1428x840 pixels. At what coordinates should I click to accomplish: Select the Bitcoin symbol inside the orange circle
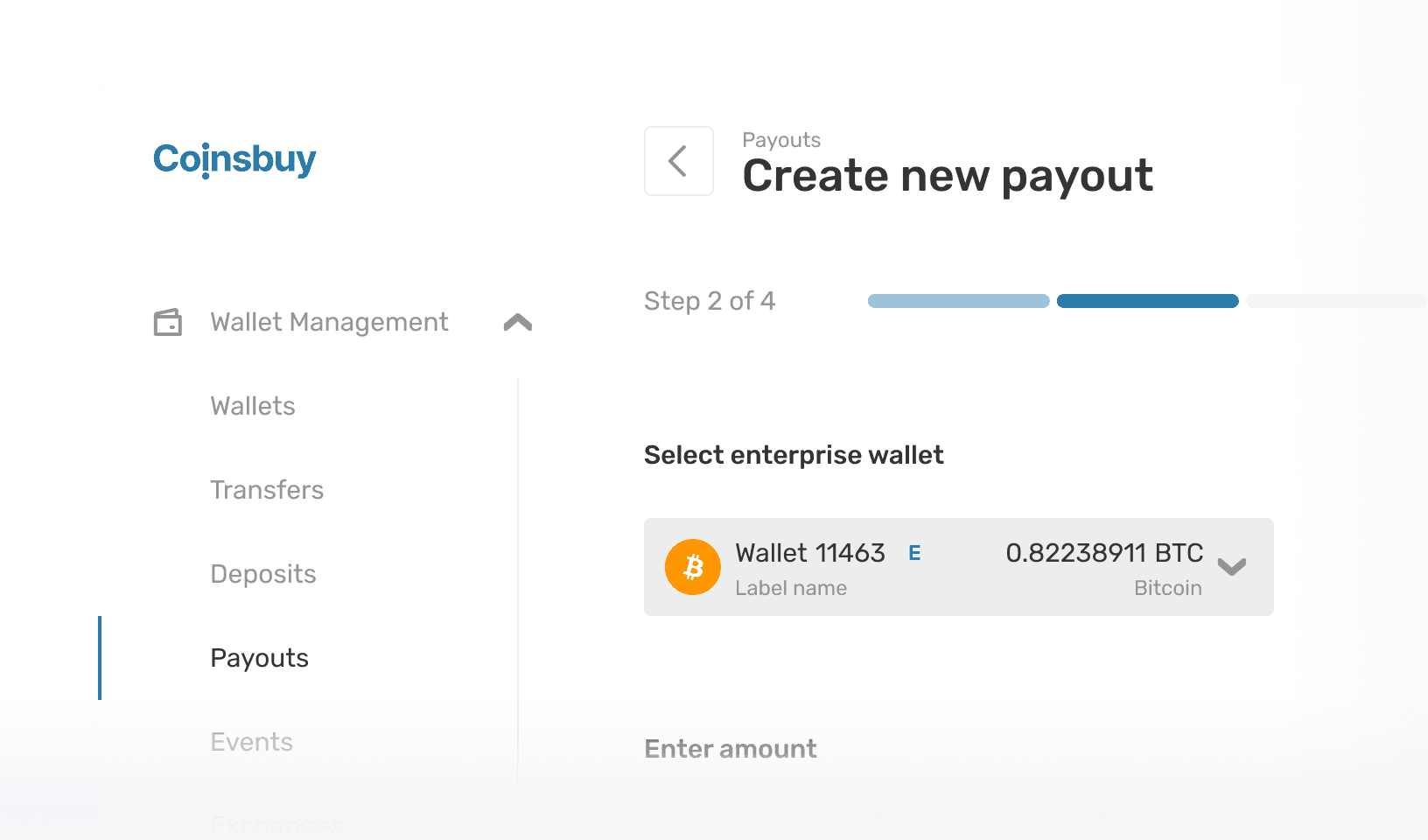(x=692, y=567)
